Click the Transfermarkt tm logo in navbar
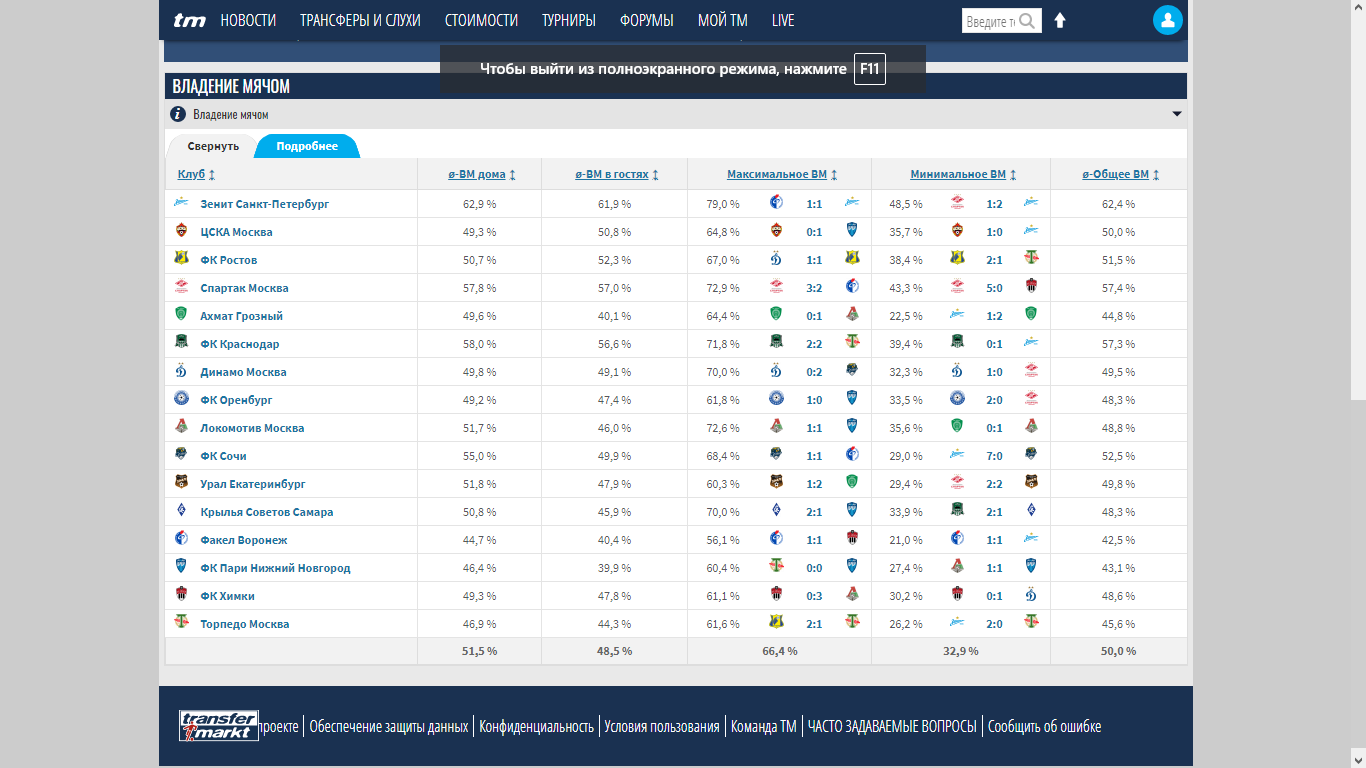Image resolution: width=1366 pixels, height=768 pixels. (x=190, y=20)
